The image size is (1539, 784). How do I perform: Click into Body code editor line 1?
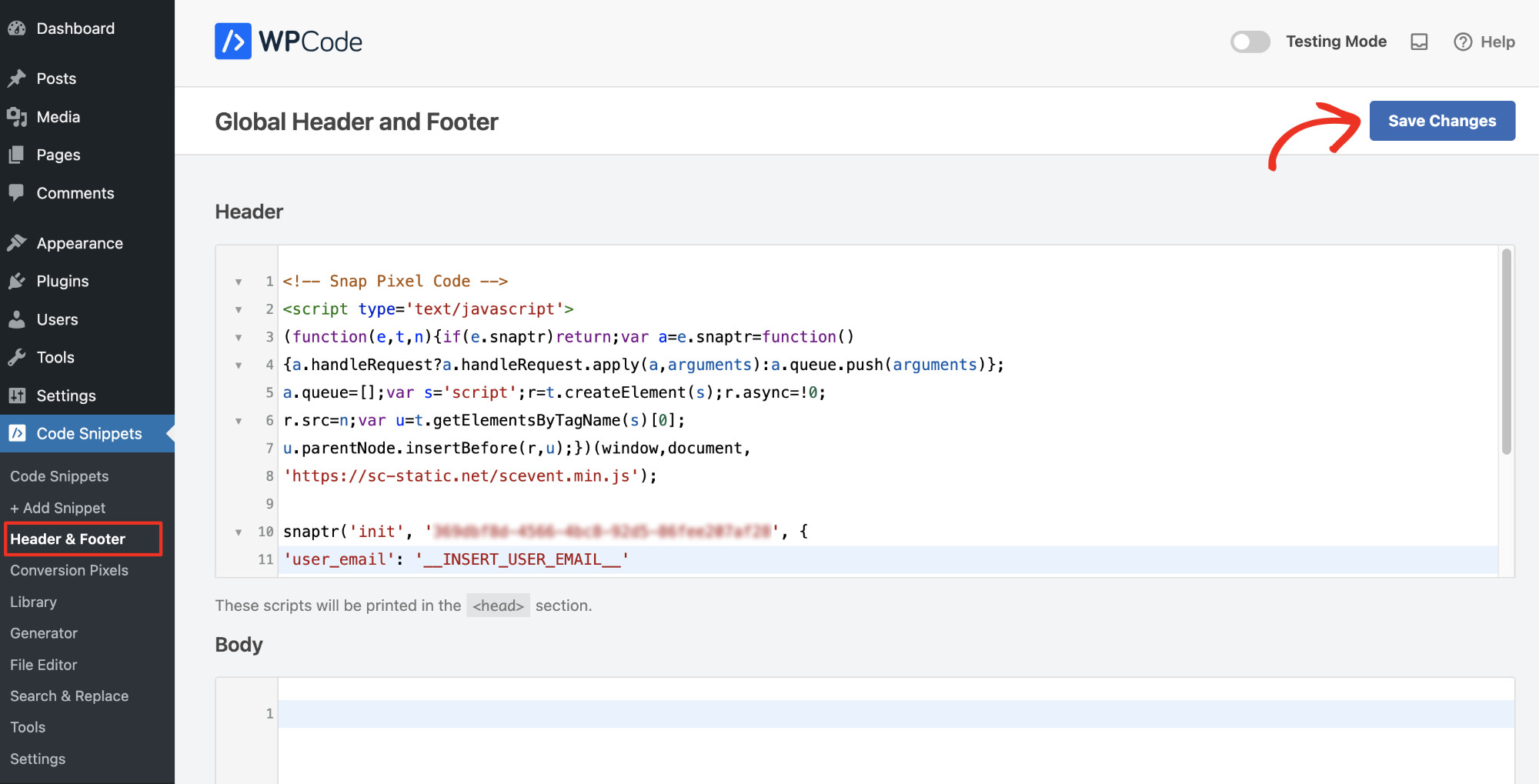(896, 714)
